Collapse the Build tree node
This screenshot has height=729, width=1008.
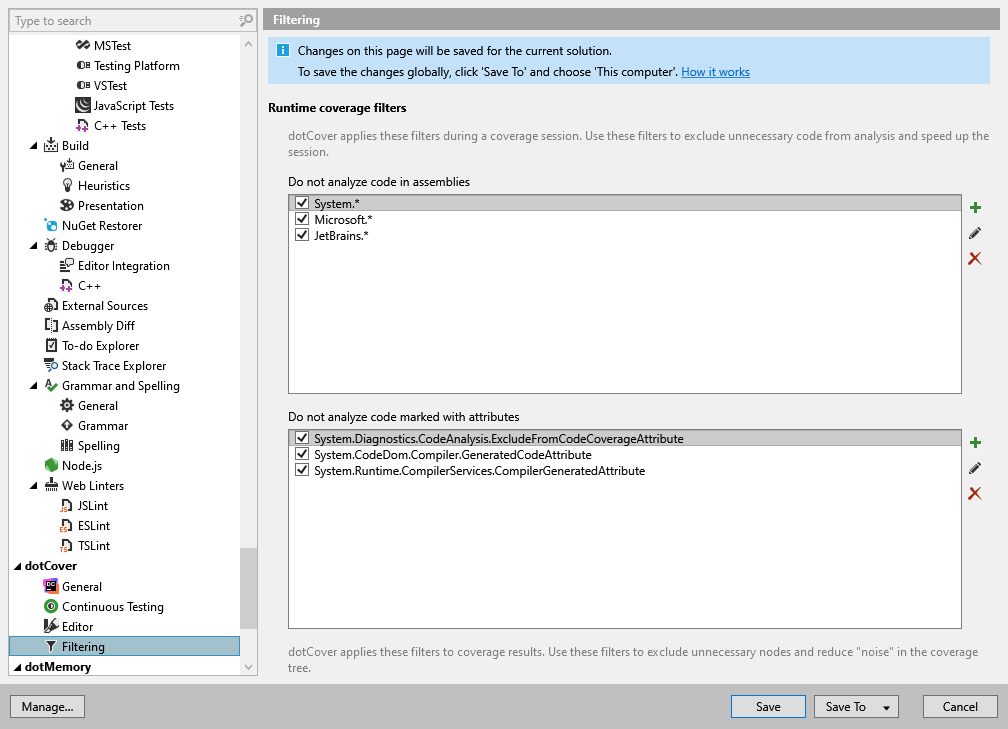(x=34, y=146)
